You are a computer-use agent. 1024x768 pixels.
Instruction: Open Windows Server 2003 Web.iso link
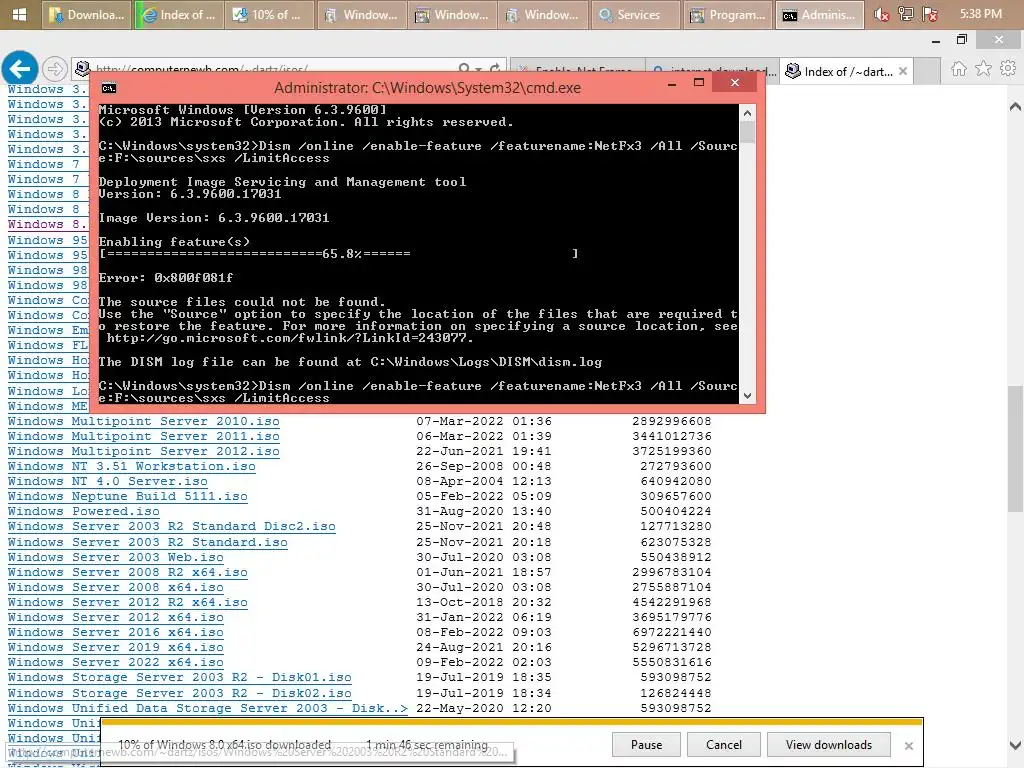click(116, 557)
